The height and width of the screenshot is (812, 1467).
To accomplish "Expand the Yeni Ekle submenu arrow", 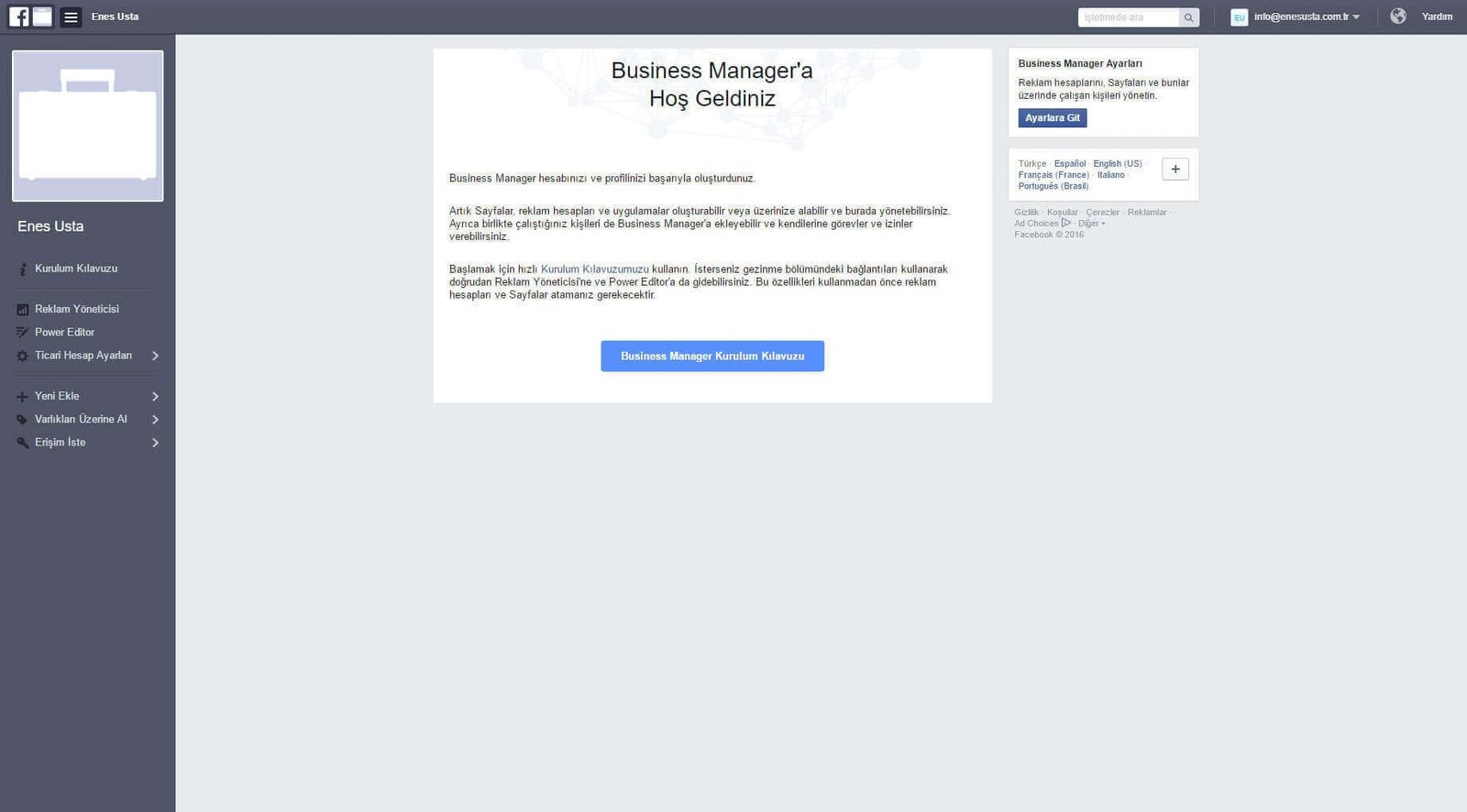I will 155,397.
